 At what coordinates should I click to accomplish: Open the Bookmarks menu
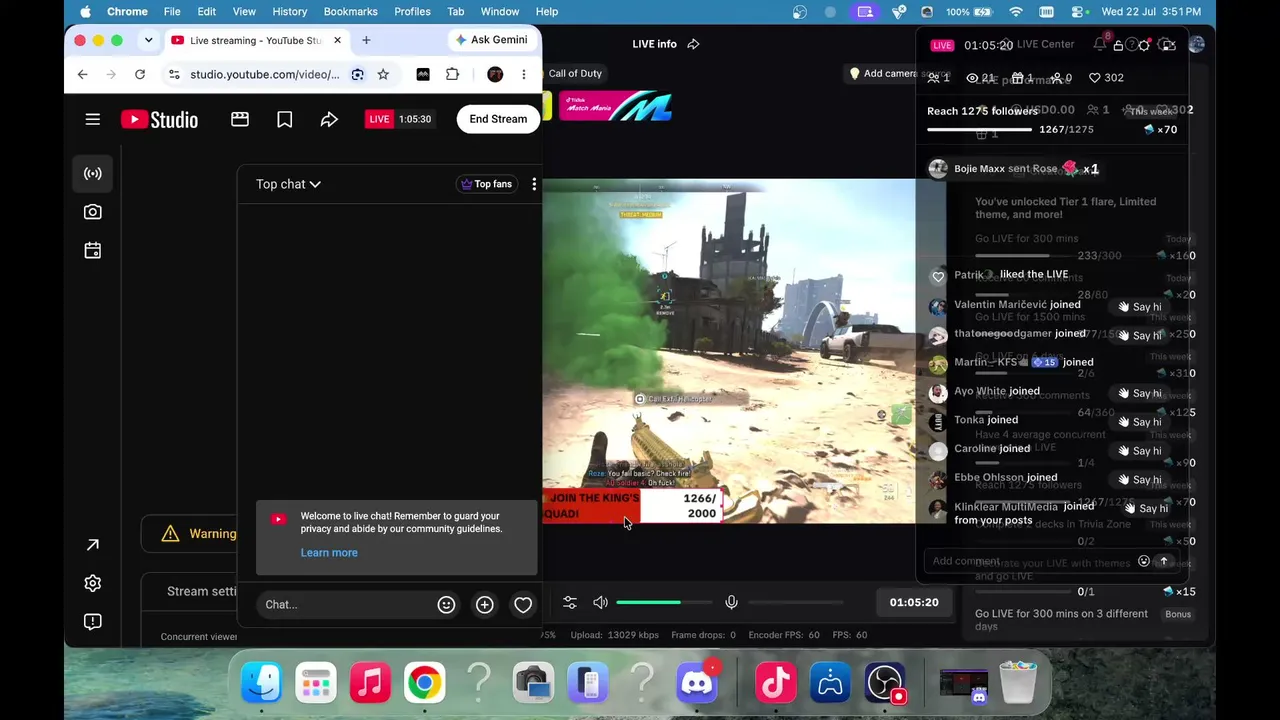tap(351, 12)
